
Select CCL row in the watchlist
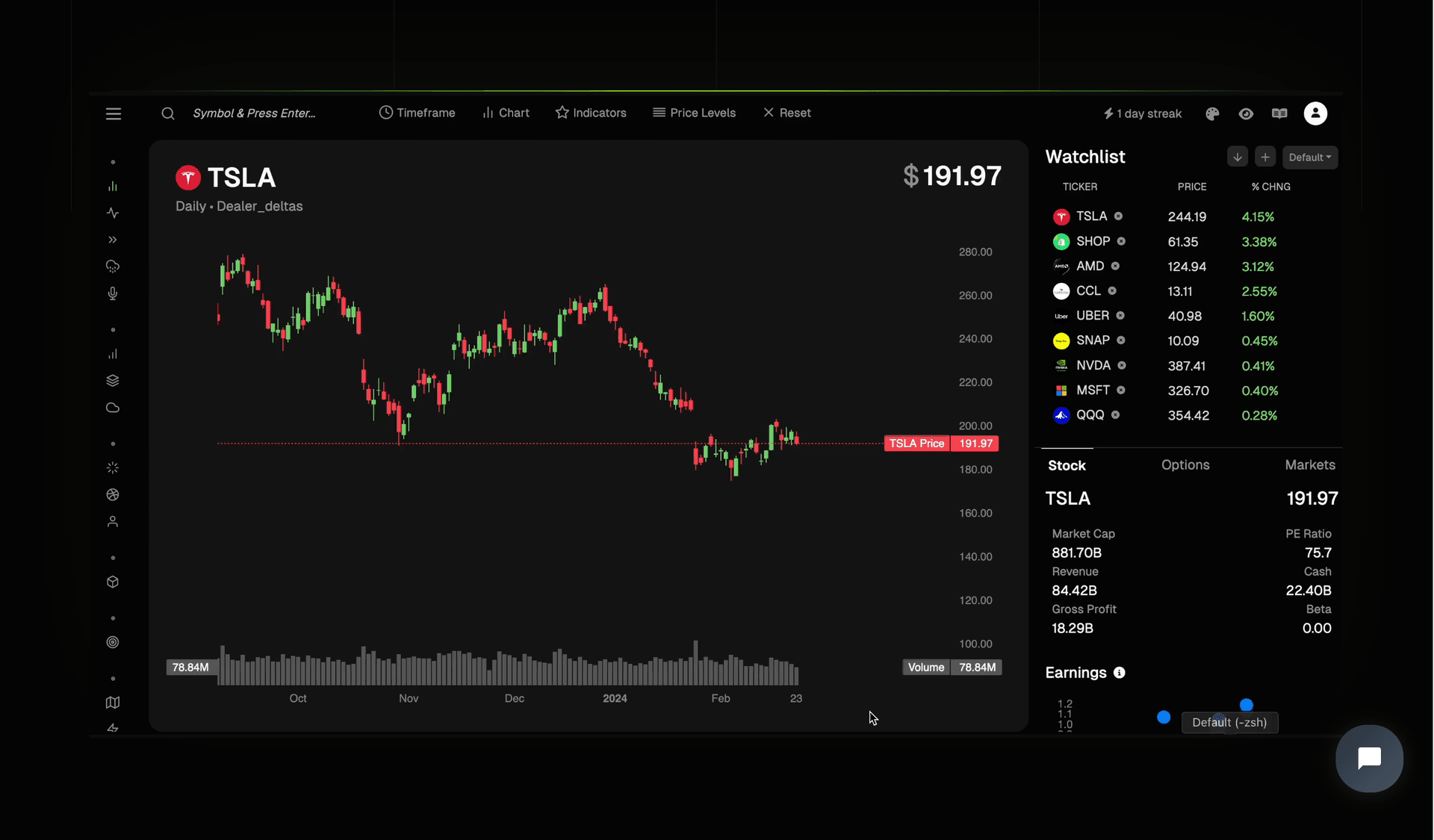[x=1192, y=291]
